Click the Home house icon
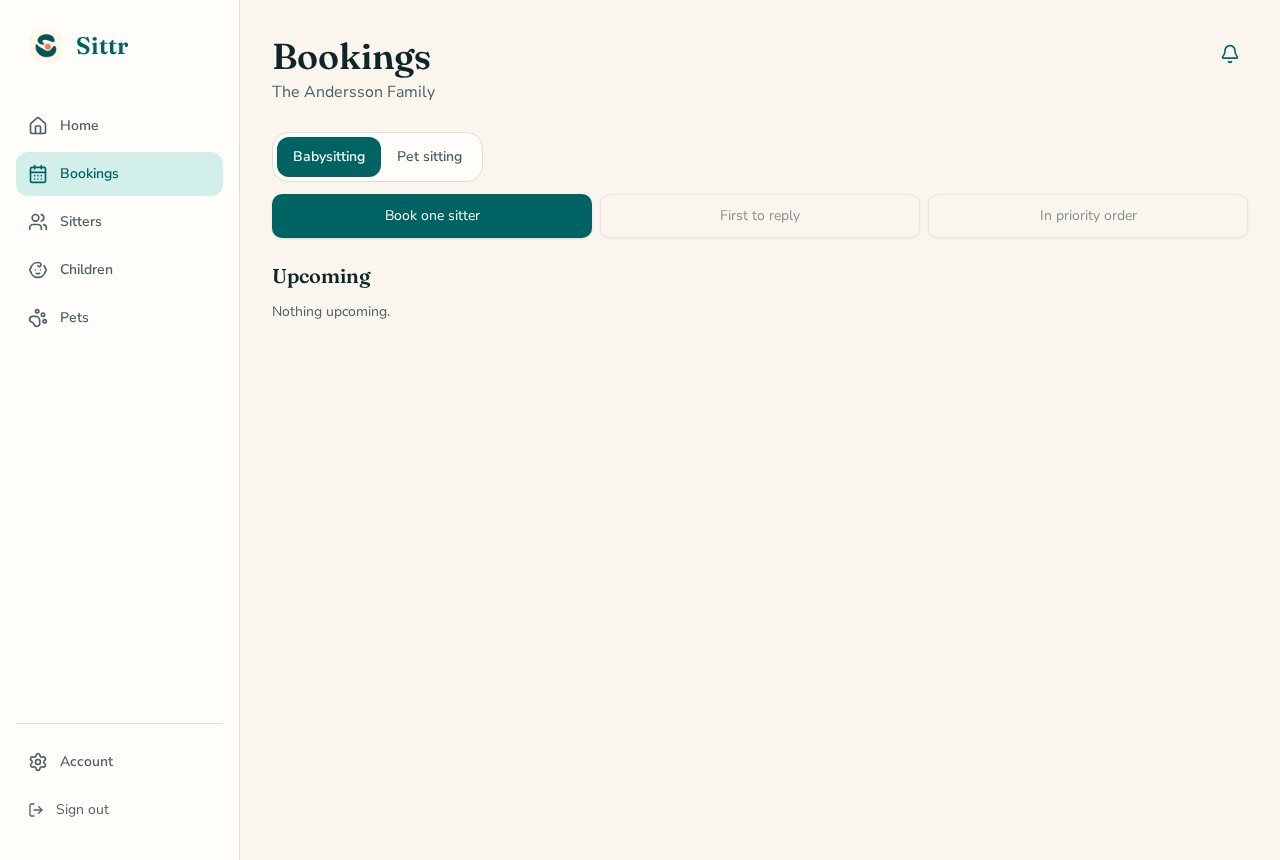The width and height of the screenshot is (1280, 860). [38, 126]
